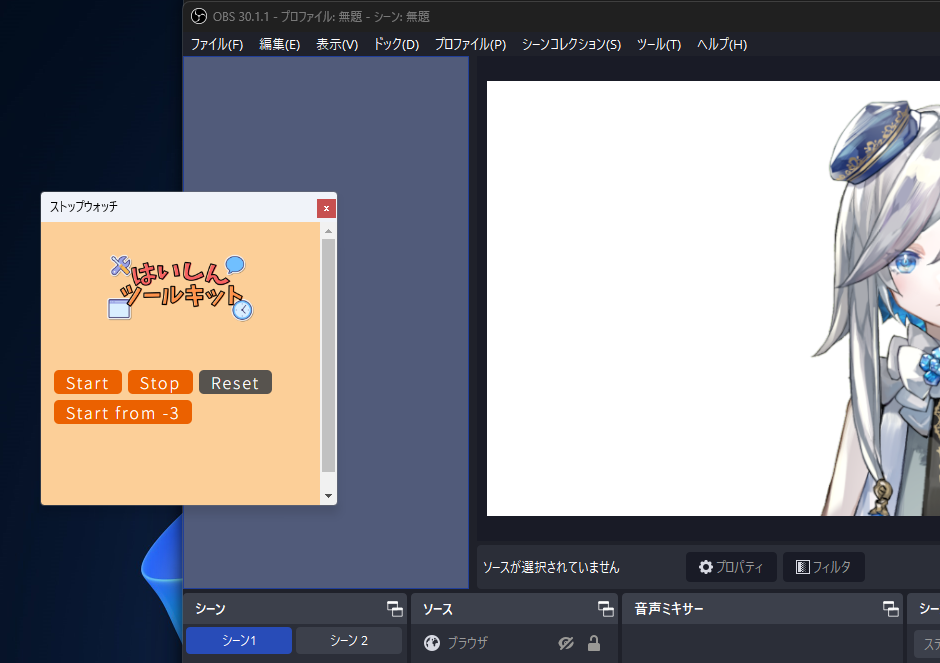Screen dimensions: 940x663
Task: Close the ストップウォッチ dock window
Action: pos(326,209)
